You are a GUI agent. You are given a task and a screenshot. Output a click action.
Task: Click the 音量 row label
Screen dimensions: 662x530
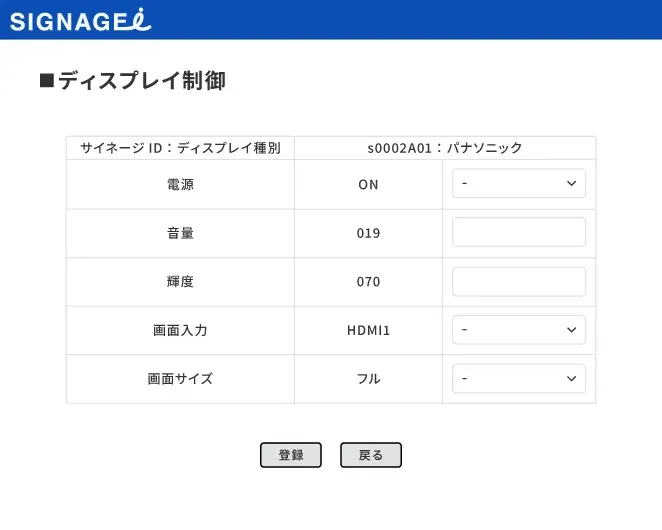coord(180,233)
